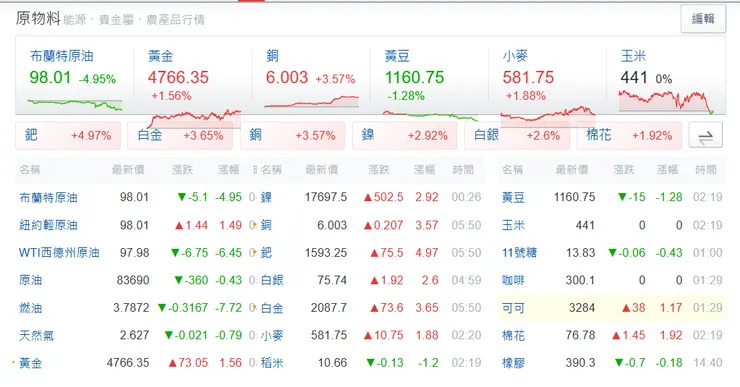Select the 鈀 +4.97% gainer chip
Image resolution: width=740 pixels, height=387 pixels.
point(68,136)
